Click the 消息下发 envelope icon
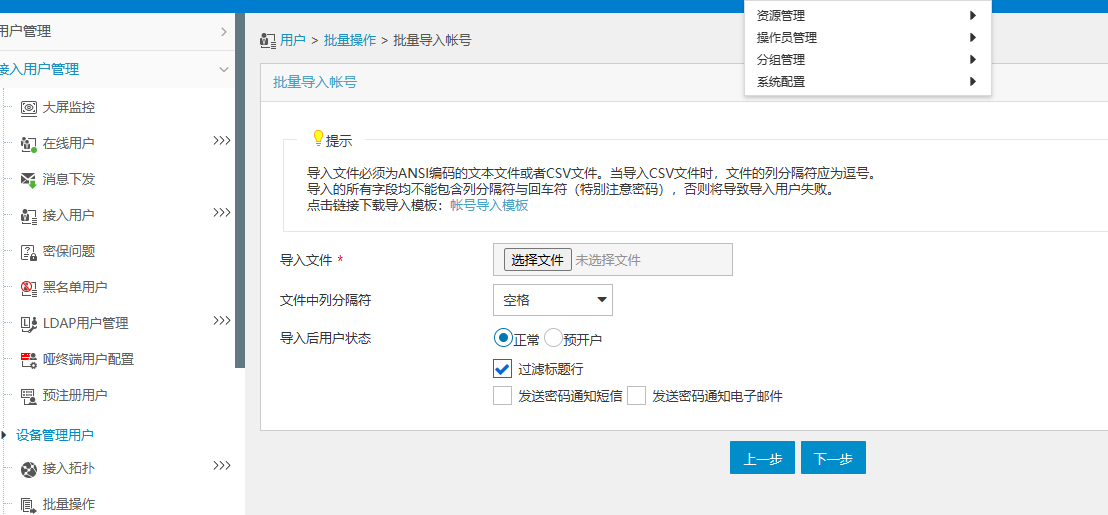Image resolution: width=1108 pixels, height=515 pixels. [x=28, y=180]
